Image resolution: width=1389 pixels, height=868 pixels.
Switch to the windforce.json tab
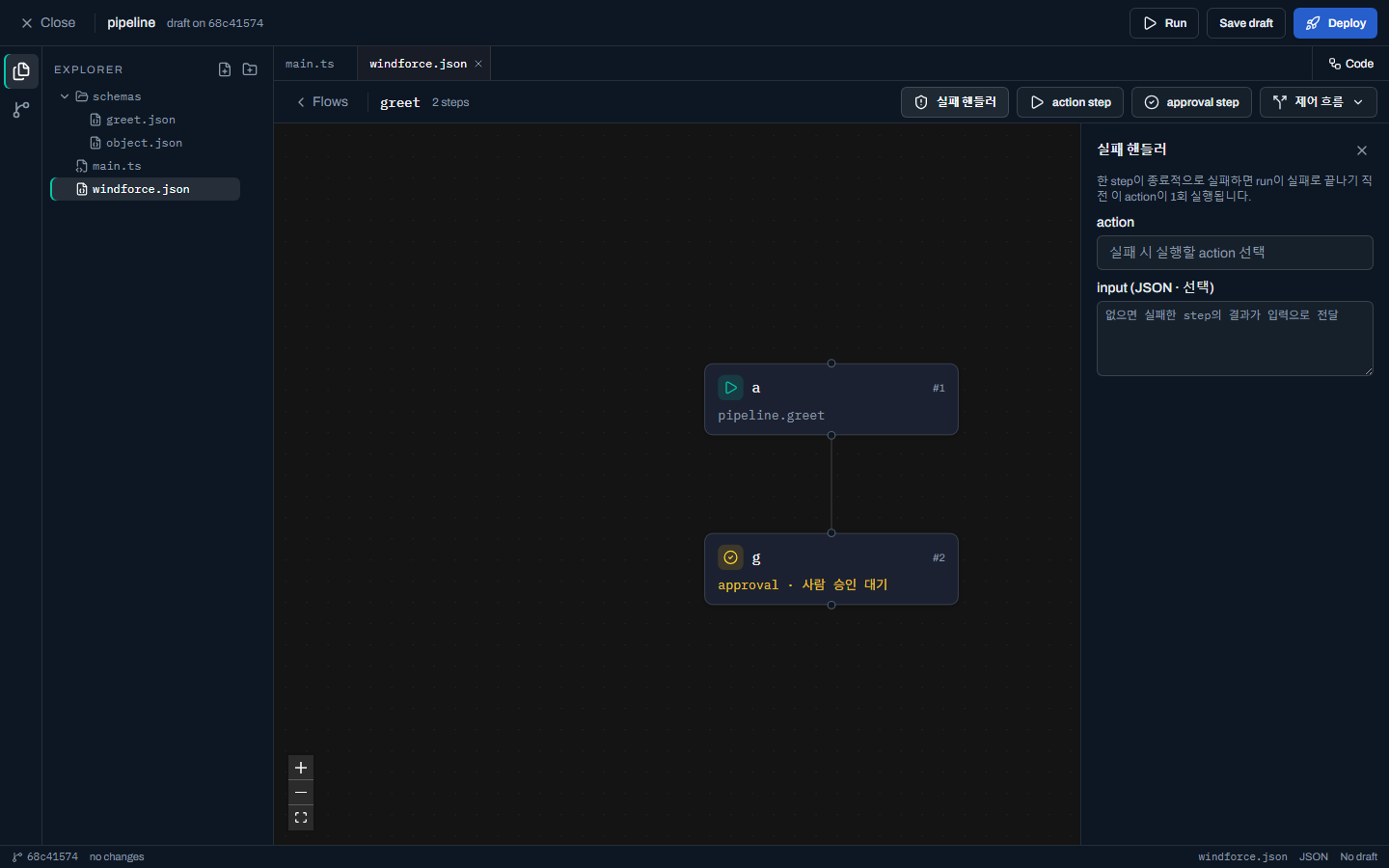tap(418, 64)
